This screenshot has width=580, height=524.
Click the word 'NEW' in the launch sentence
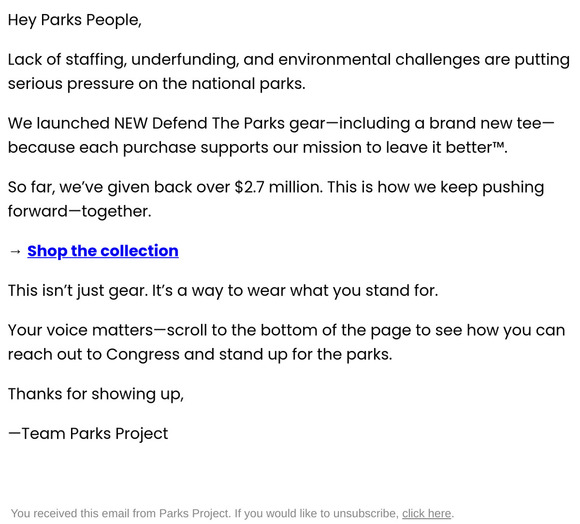[x=131, y=124]
